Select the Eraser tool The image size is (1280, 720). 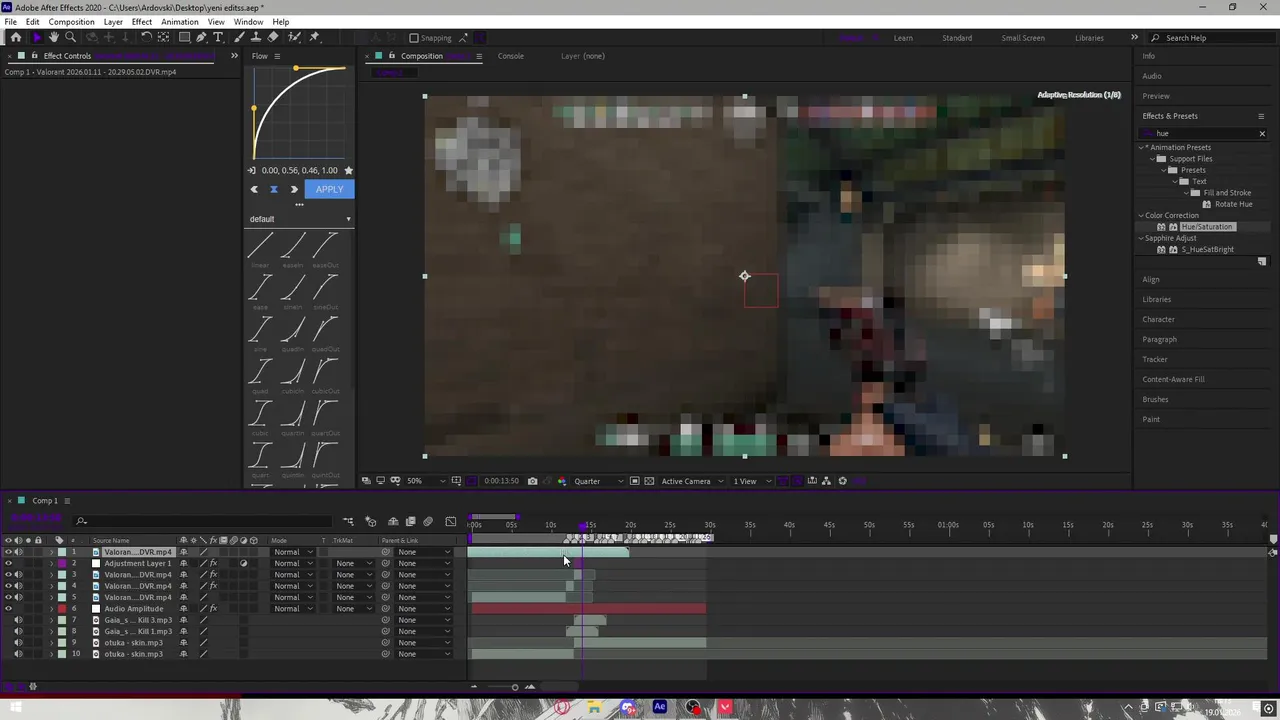273,37
